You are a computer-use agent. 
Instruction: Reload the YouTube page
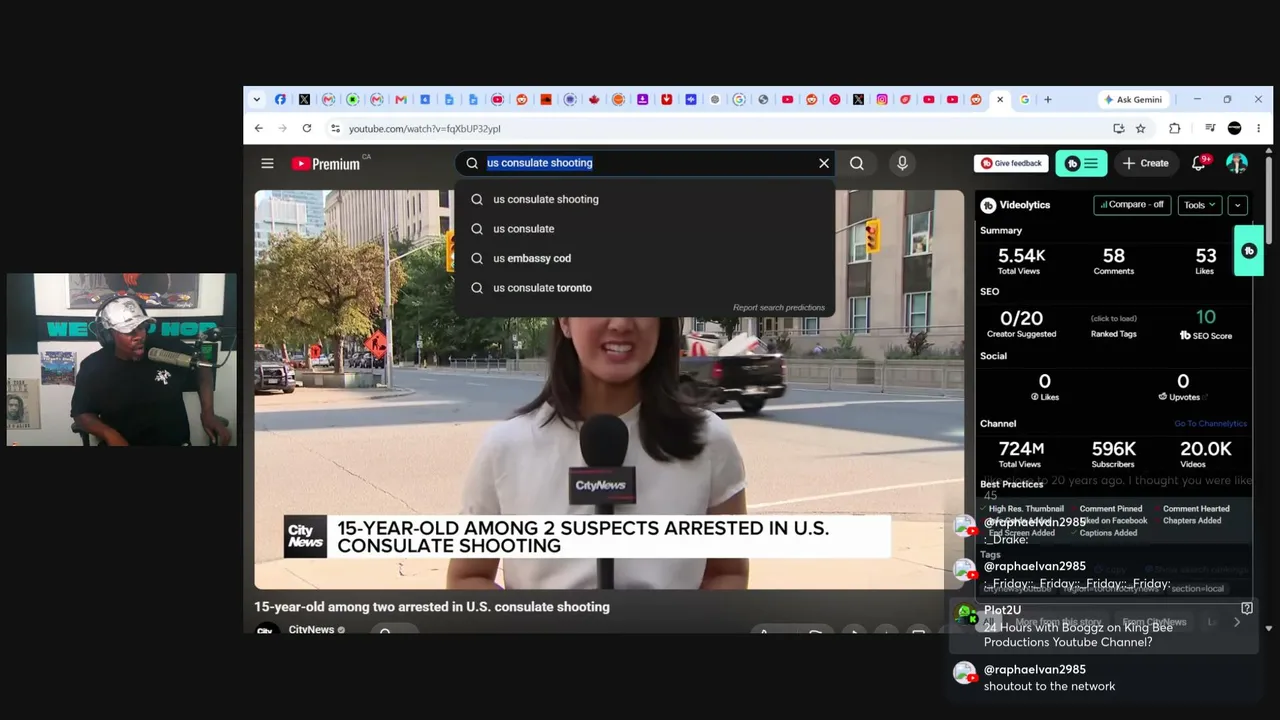point(307,128)
